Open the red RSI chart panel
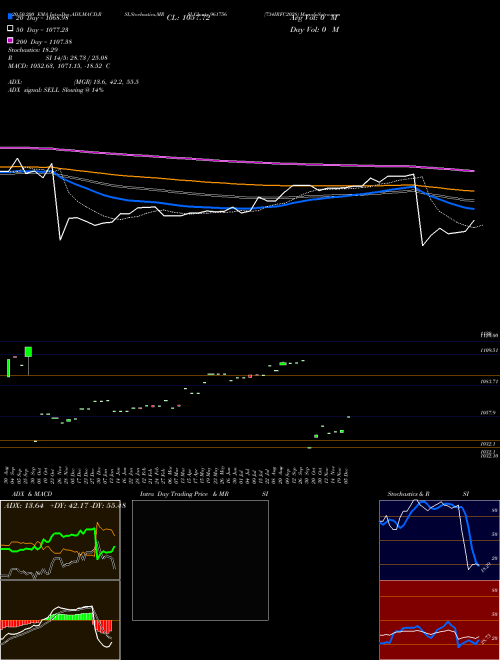Viewport: 500px width, 660px height. (439, 620)
